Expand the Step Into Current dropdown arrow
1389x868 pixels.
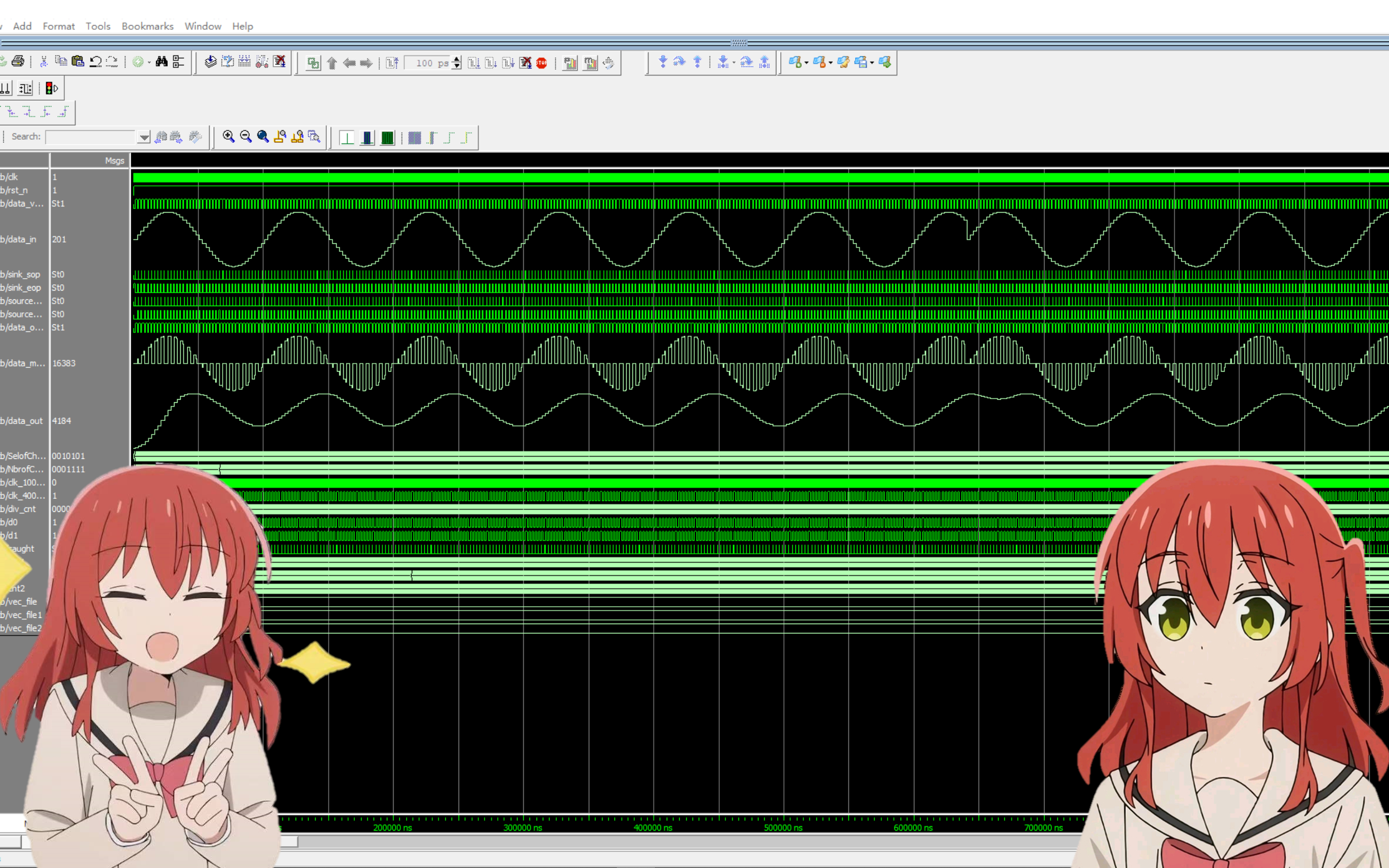click(733, 62)
